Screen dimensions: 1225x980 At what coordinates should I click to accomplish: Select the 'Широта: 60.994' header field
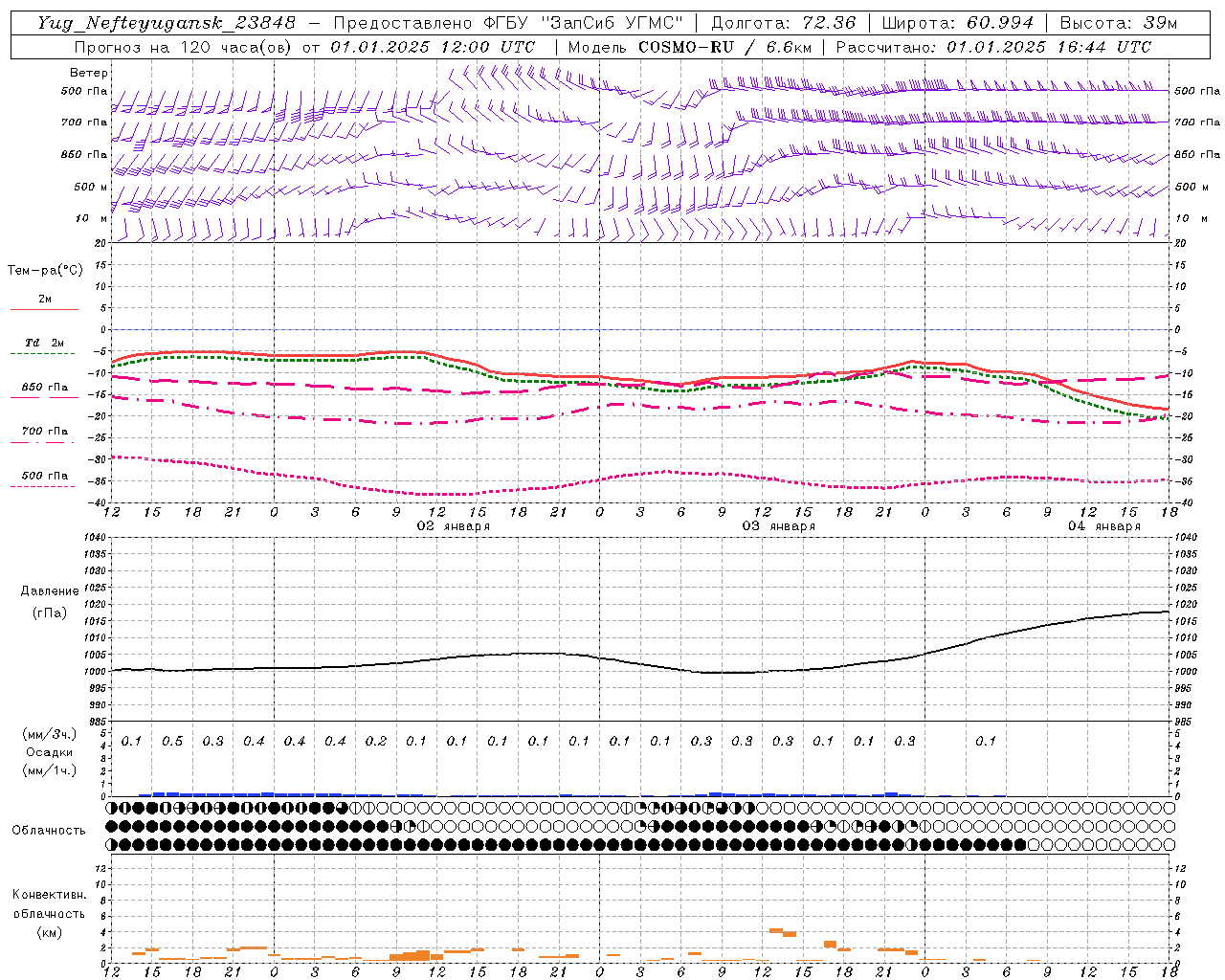coord(957,23)
